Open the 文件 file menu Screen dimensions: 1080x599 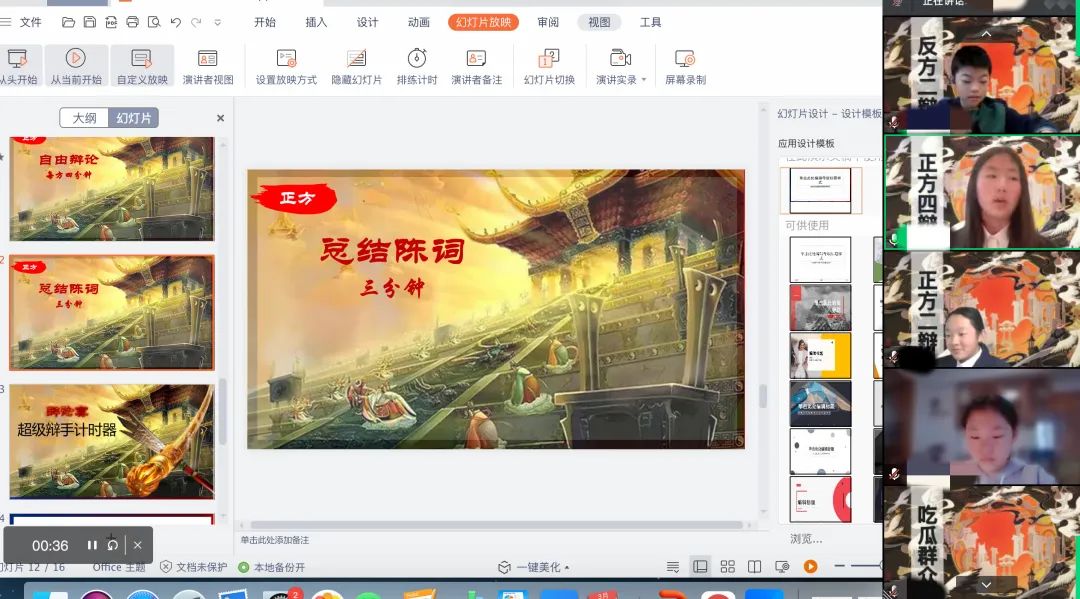(x=30, y=22)
